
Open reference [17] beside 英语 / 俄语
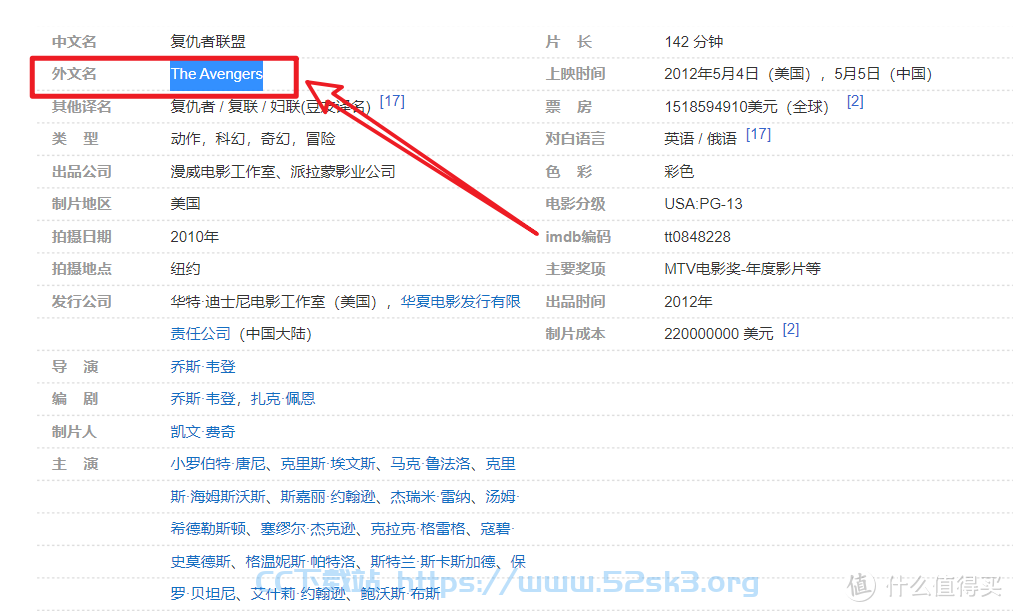(758, 134)
